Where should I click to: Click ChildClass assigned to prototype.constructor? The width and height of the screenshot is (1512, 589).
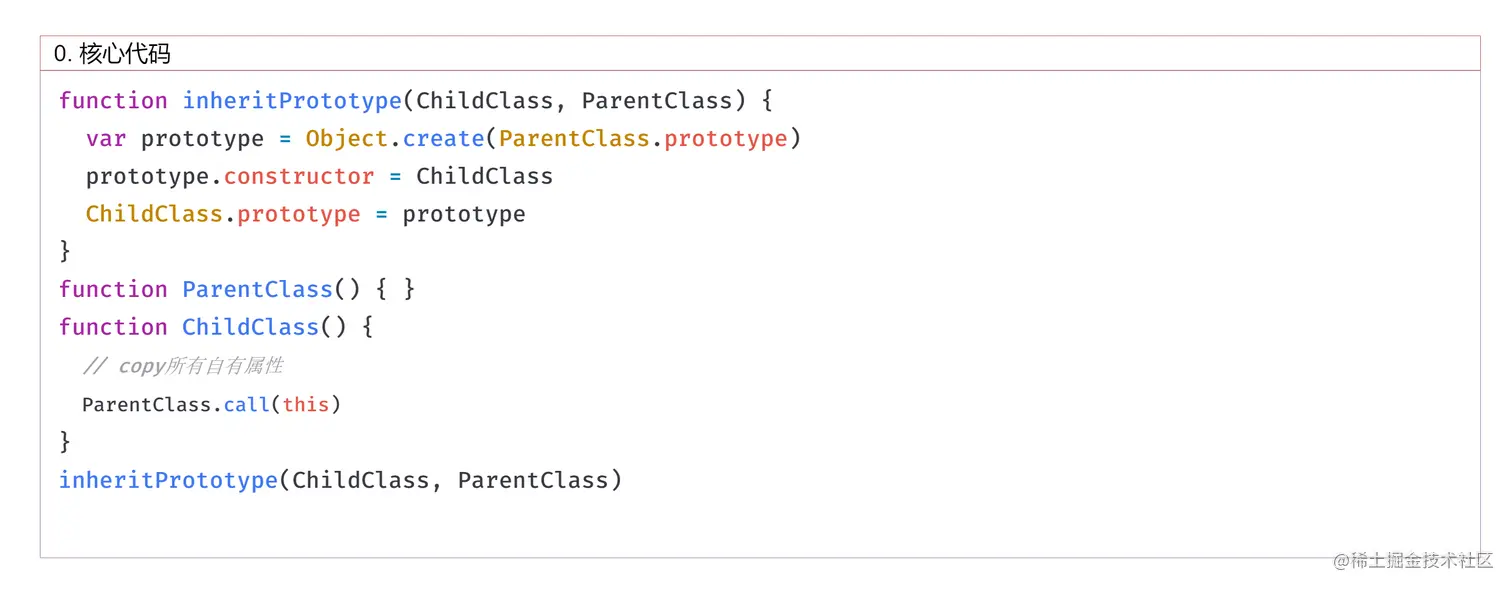(484, 177)
